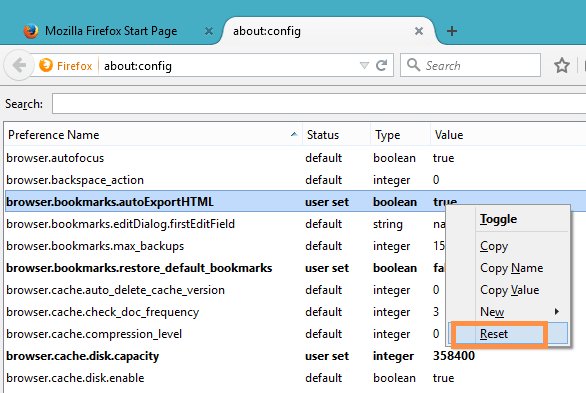The width and height of the screenshot is (586, 393).
Task: Click user set status of restore_default_bookmarks
Action: pyautogui.click(x=327, y=268)
